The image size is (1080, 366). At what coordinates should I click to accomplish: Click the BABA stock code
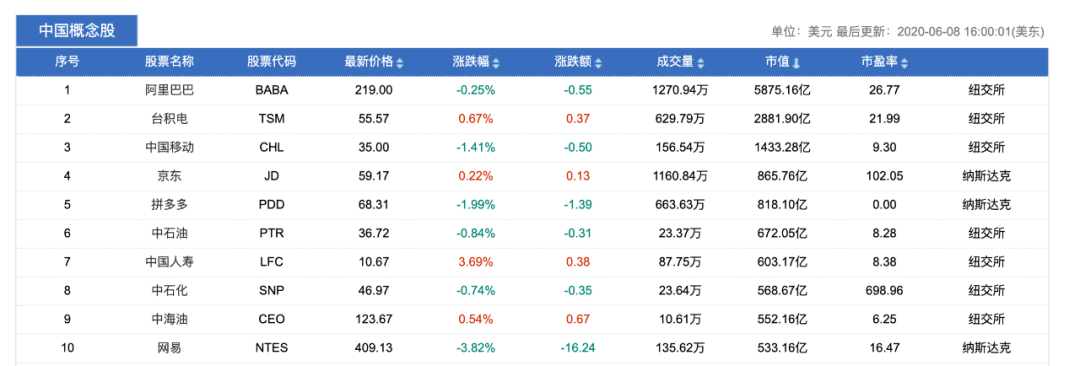coord(271,90)
